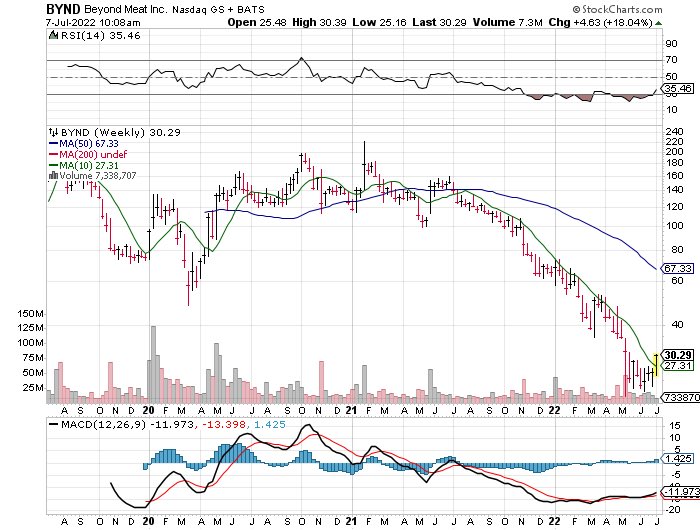Click the RSI indicator mountain icon

(x=54, y=35)
